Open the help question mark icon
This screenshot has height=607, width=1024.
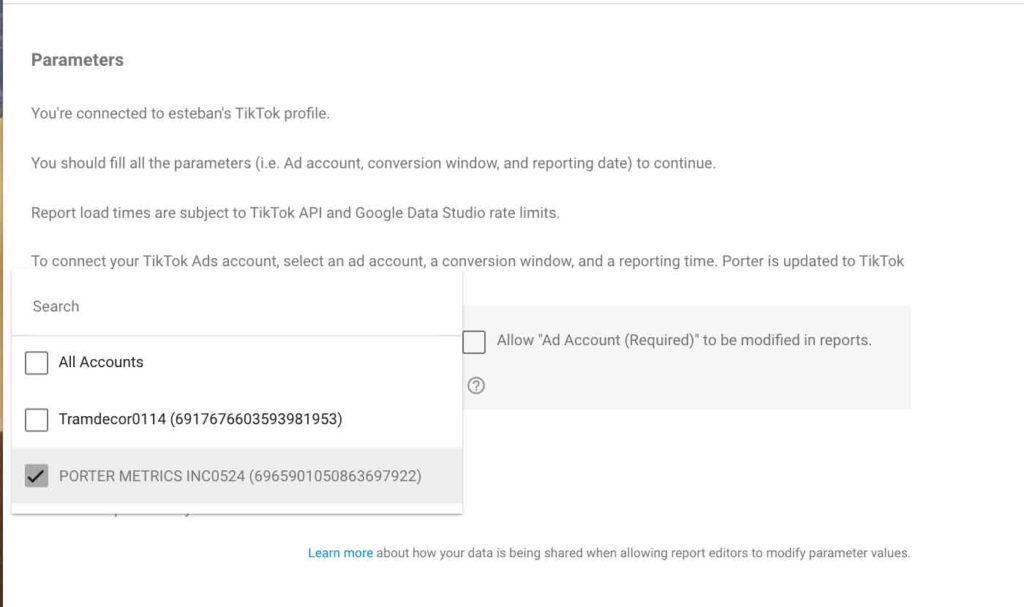476,386
